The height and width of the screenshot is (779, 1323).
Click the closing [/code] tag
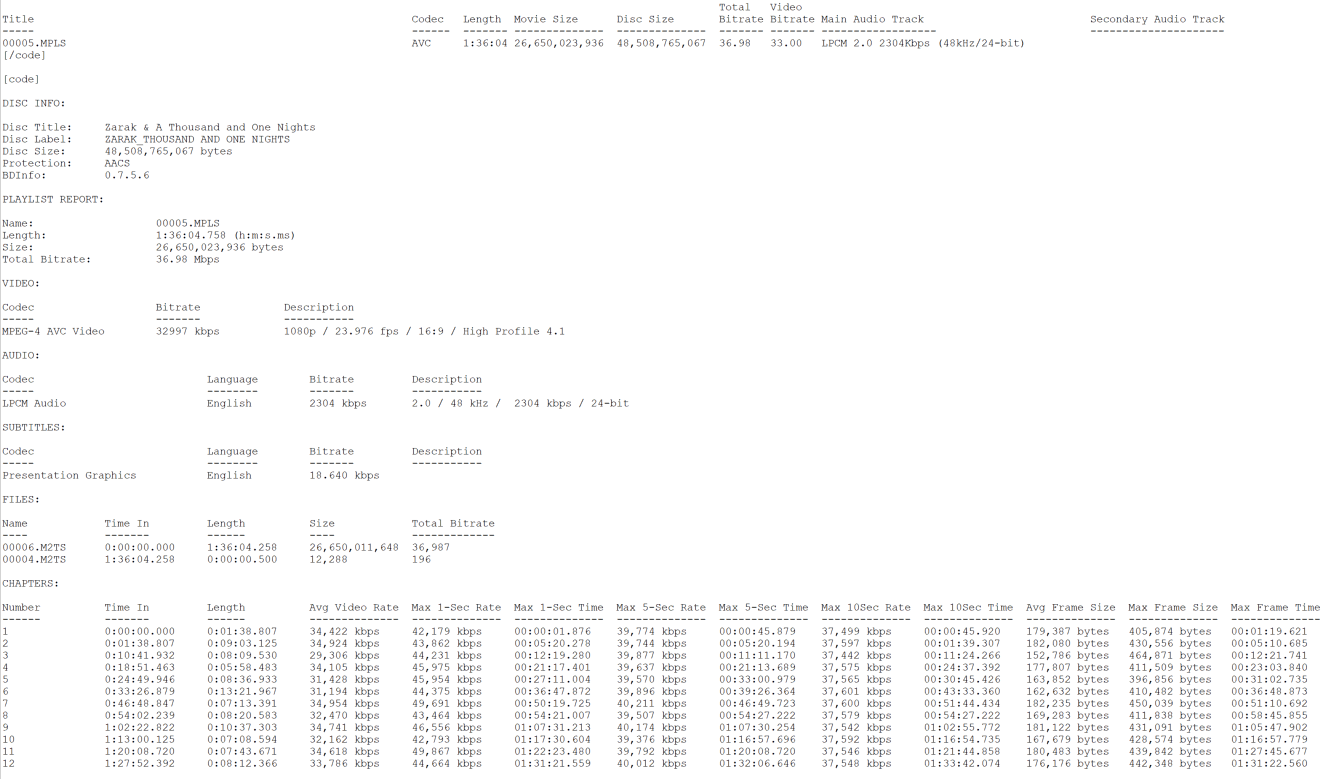coord(24,55)
